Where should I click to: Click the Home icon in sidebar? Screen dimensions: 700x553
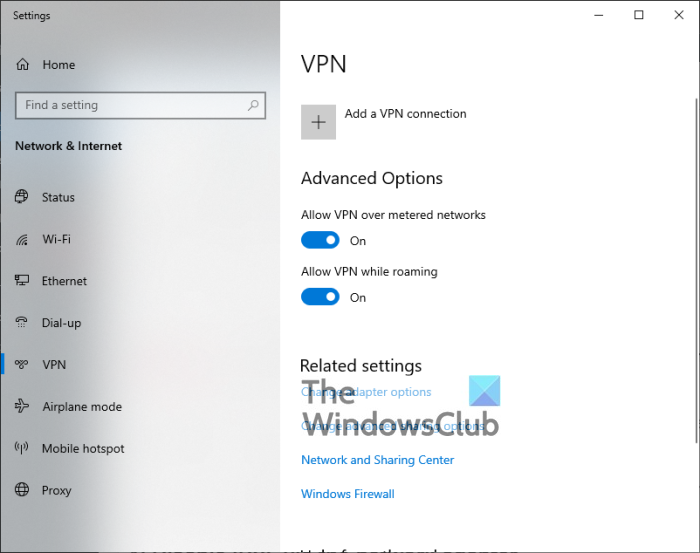(x=23, y=65)
